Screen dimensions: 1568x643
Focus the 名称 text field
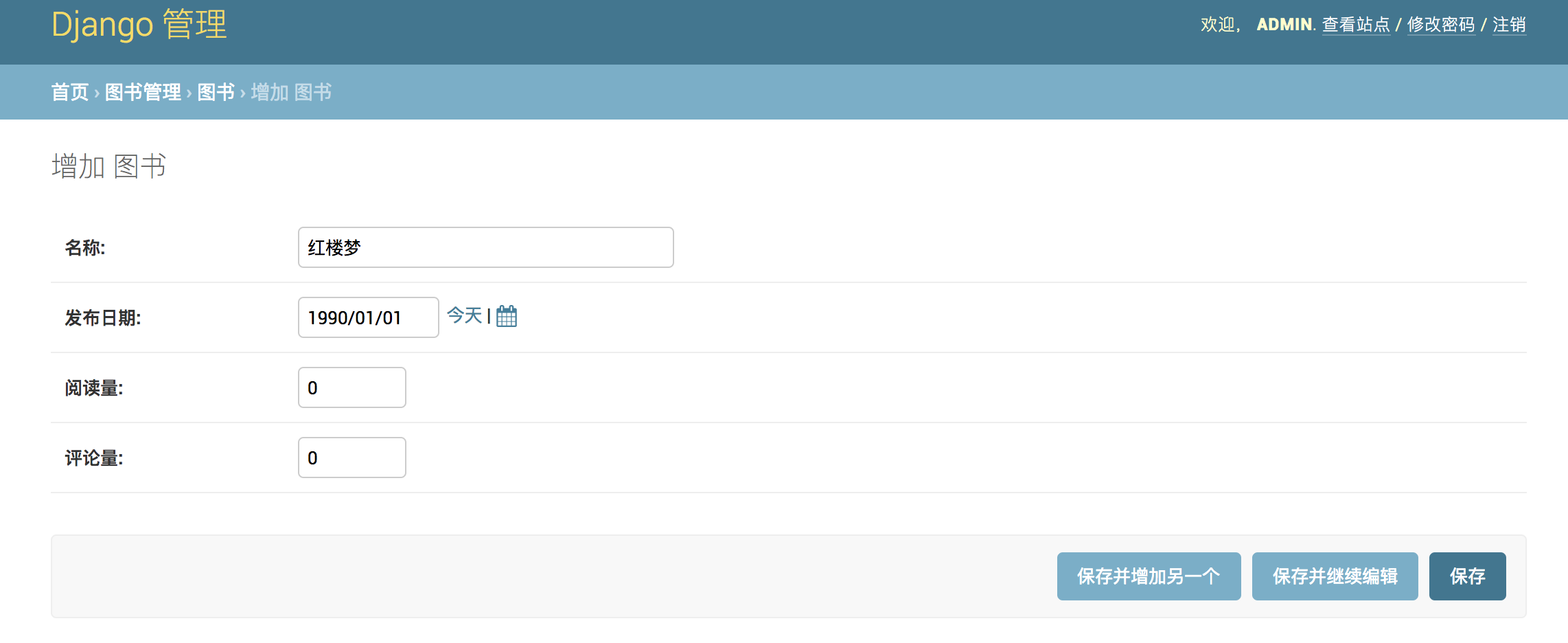click(x=485, y=247)
